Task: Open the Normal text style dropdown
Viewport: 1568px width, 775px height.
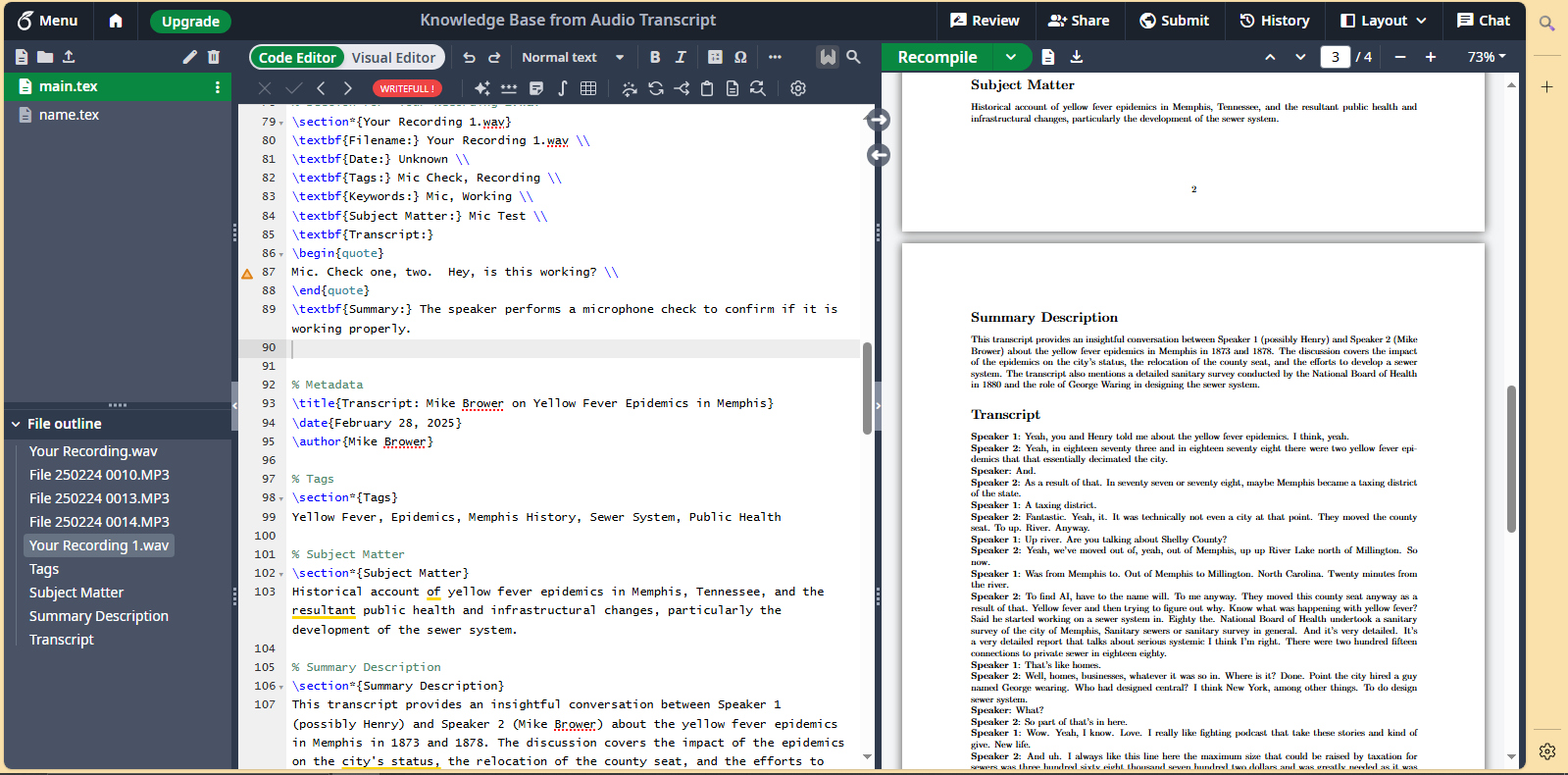Action: (573, 57)
